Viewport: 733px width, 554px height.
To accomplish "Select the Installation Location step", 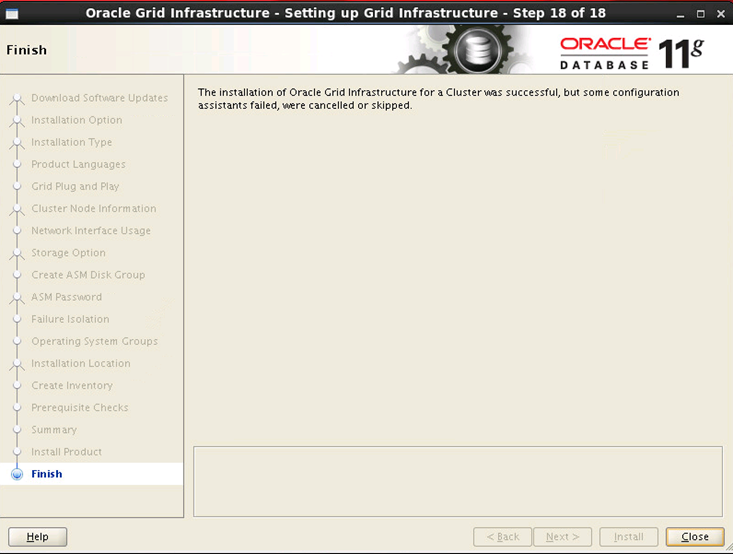I will [81, 363].
